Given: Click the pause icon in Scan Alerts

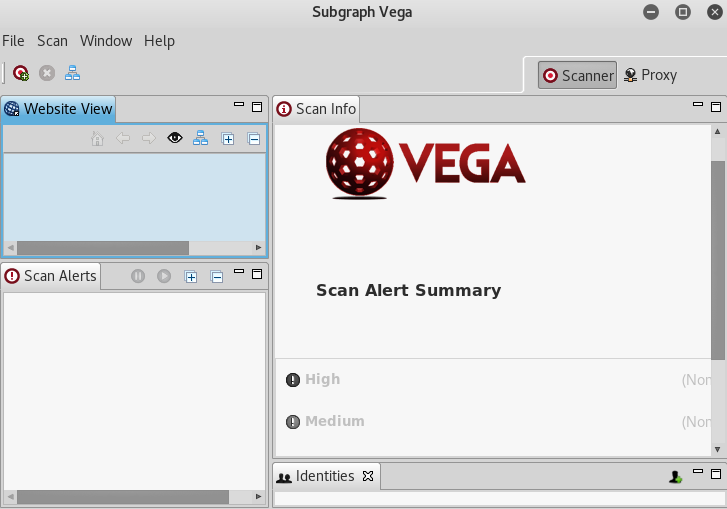Looking at the screenshot, I should point(138,276).
